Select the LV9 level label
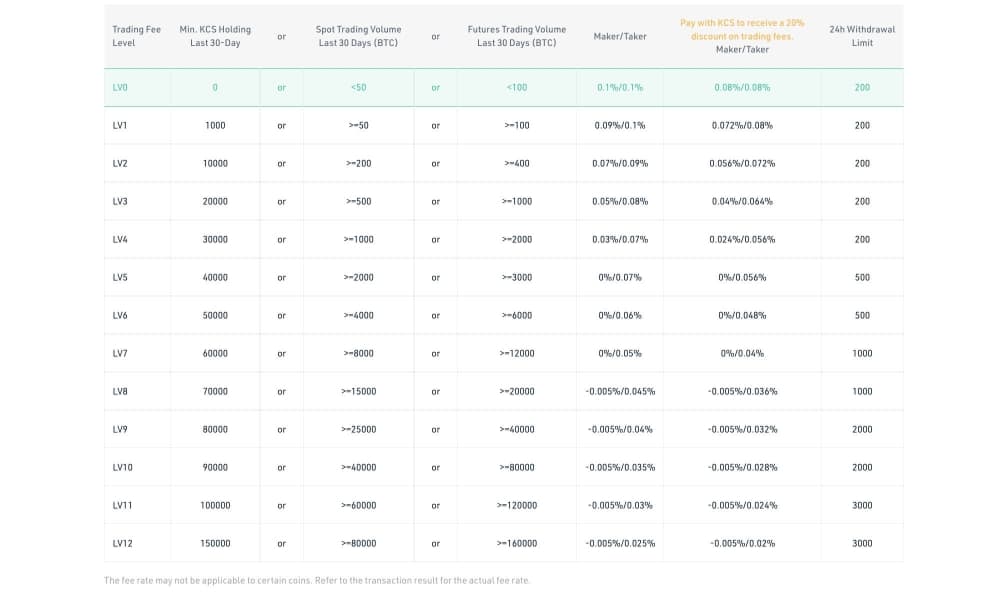Viewport: 1000px width, 600px height. [120, 430]
